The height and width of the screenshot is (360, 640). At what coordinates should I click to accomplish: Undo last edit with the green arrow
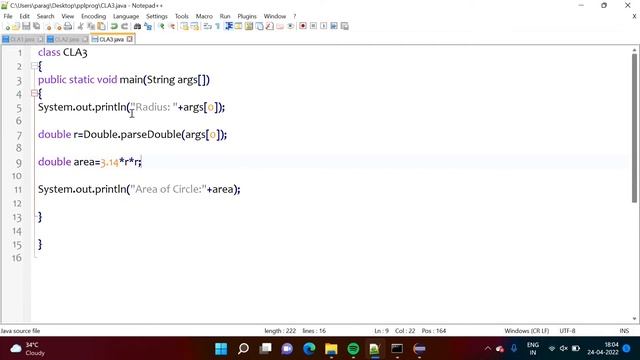click(114, 27)
